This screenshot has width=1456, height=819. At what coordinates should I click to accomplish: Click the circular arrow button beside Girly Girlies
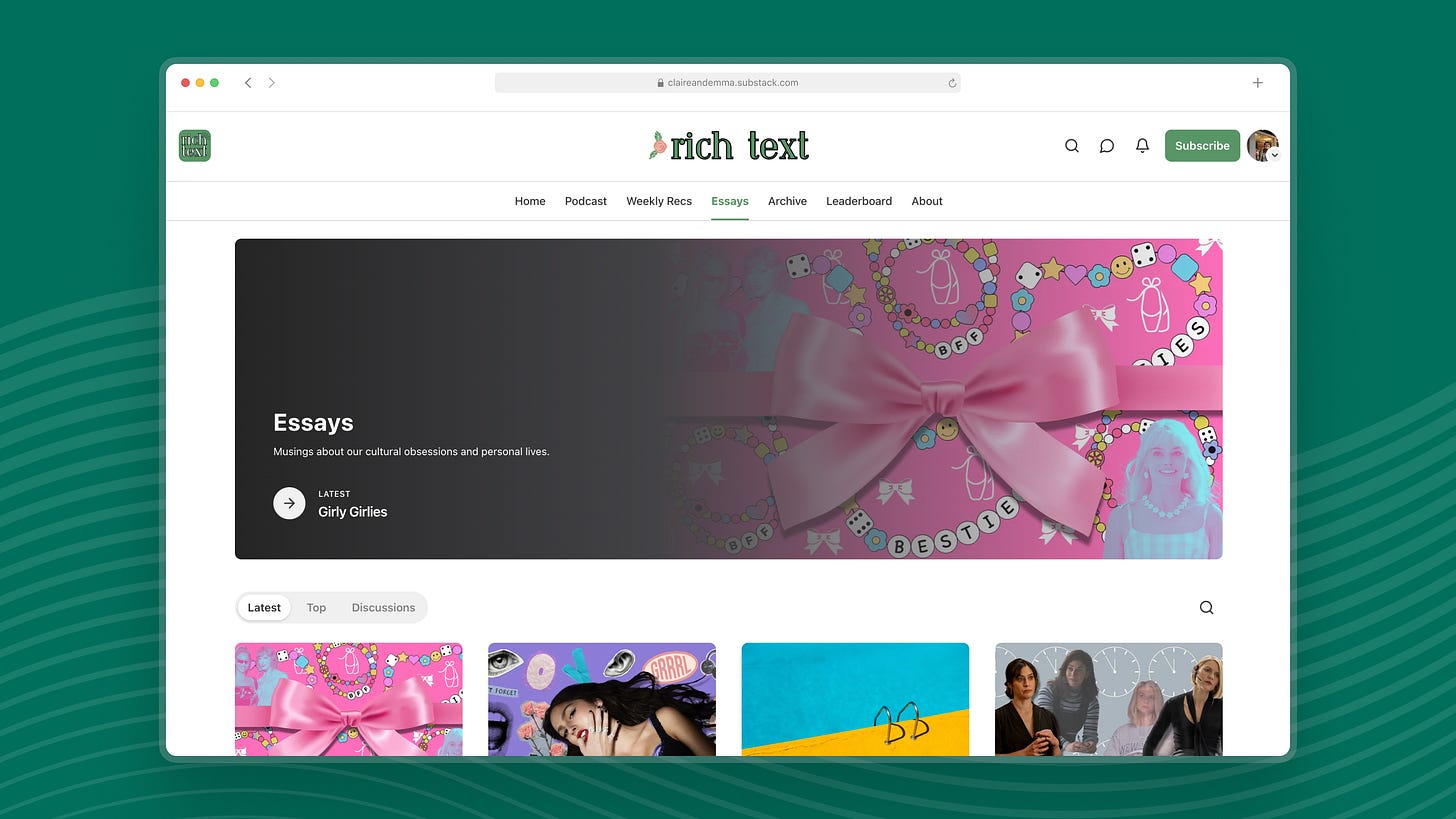click(289, 503)
